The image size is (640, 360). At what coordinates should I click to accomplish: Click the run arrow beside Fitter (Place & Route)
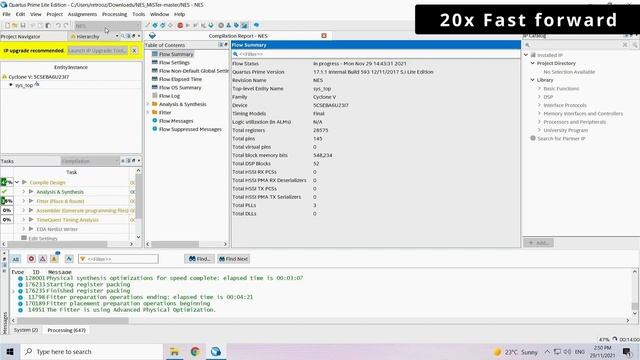pyautogui.click(x=31, y=201)
